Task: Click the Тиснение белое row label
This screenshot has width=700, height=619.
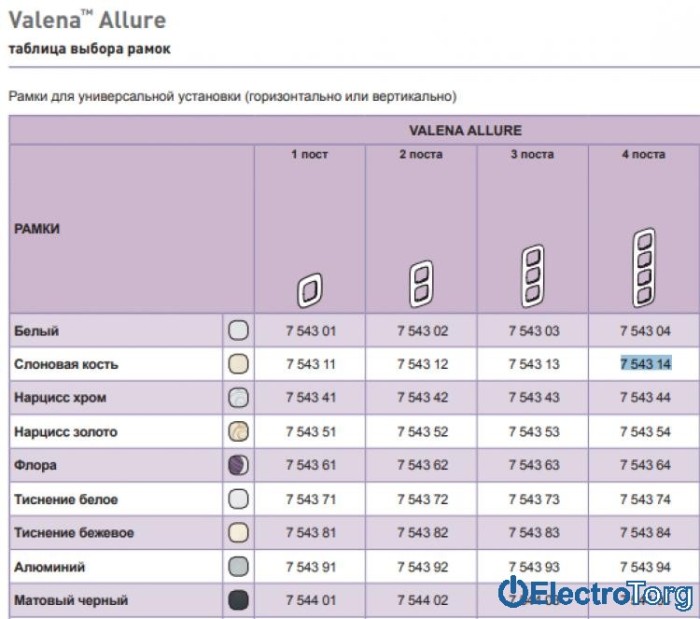Action: 66,499
